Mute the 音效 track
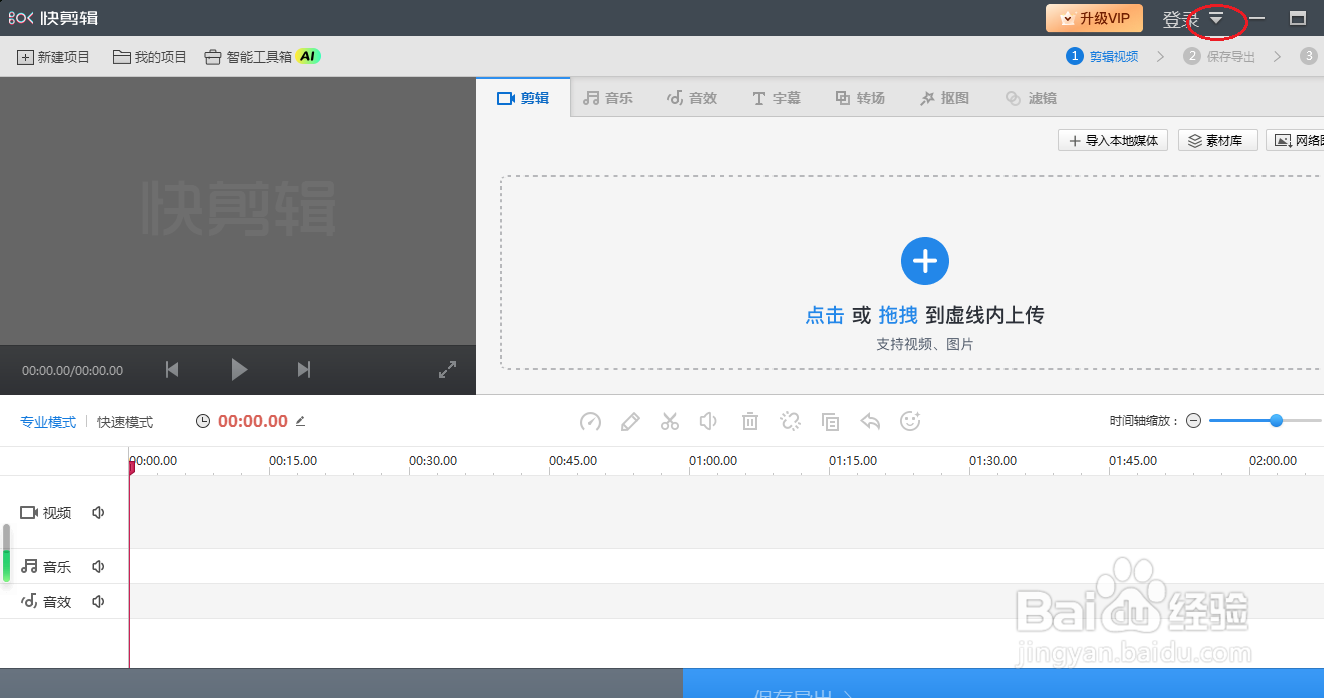 98,601
